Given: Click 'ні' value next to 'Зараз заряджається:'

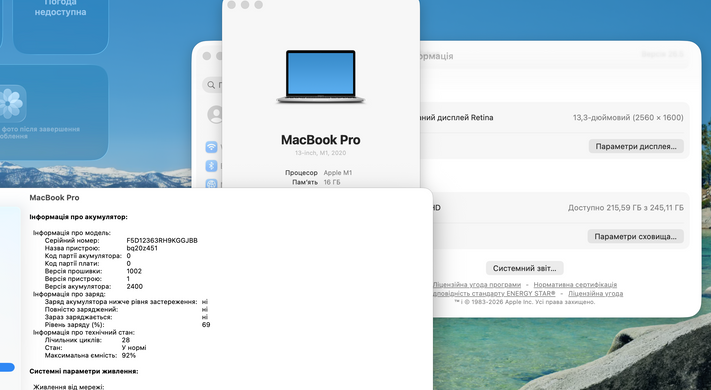Looking at the screenshot, I should [x=205, y=317].
